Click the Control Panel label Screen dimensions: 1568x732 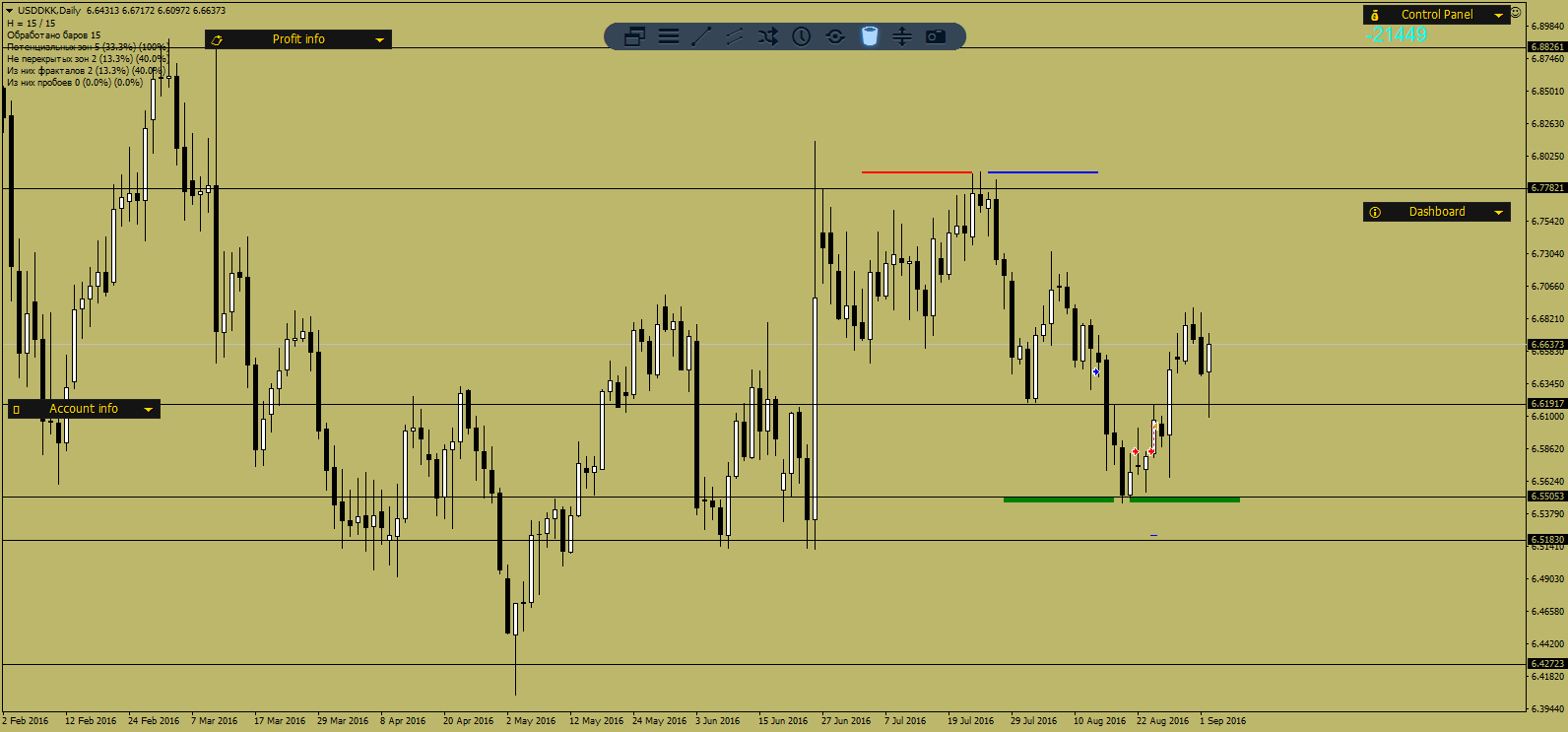(1437, 15)
